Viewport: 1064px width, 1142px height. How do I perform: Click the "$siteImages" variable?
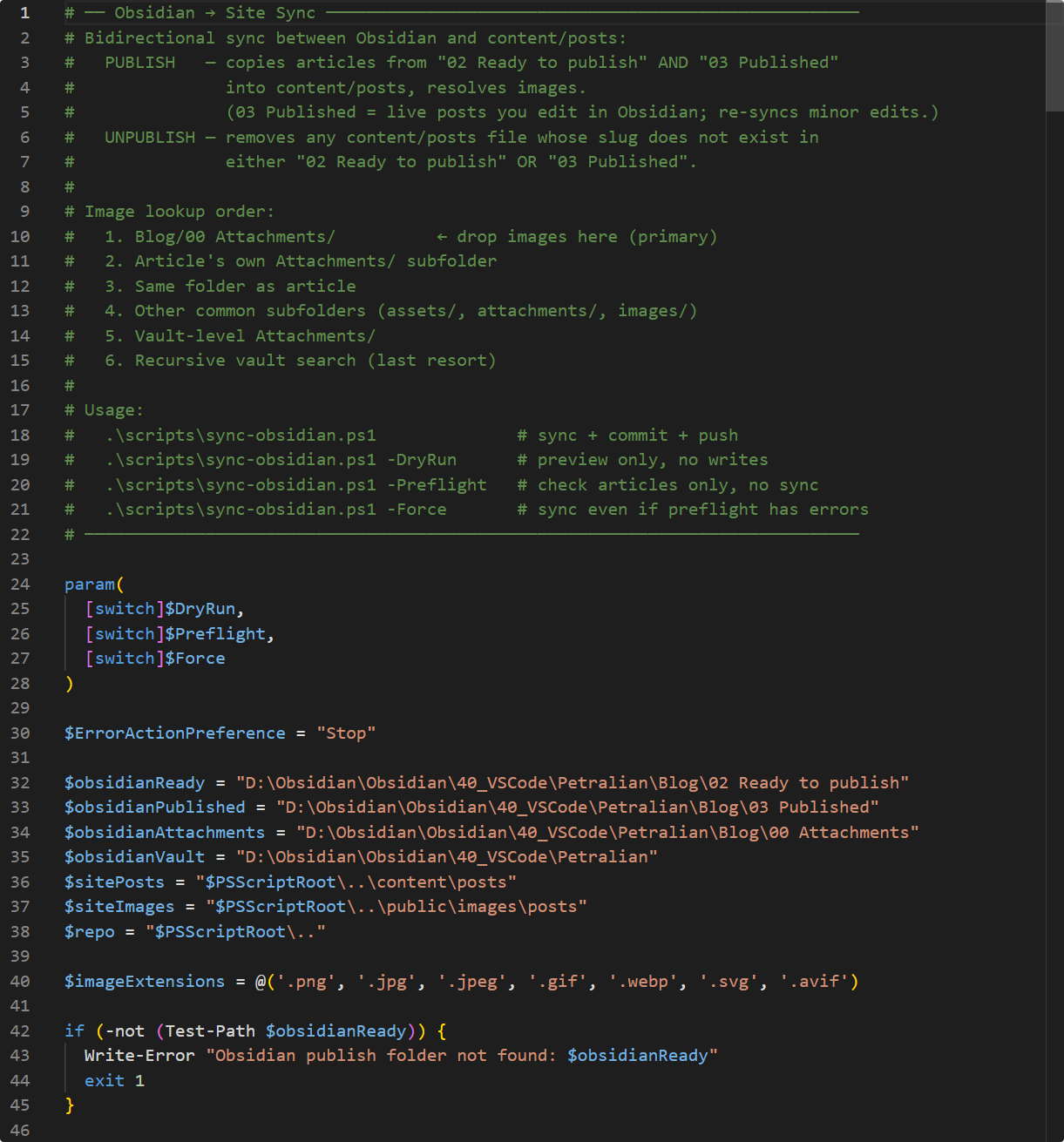[x=119, y=907]
